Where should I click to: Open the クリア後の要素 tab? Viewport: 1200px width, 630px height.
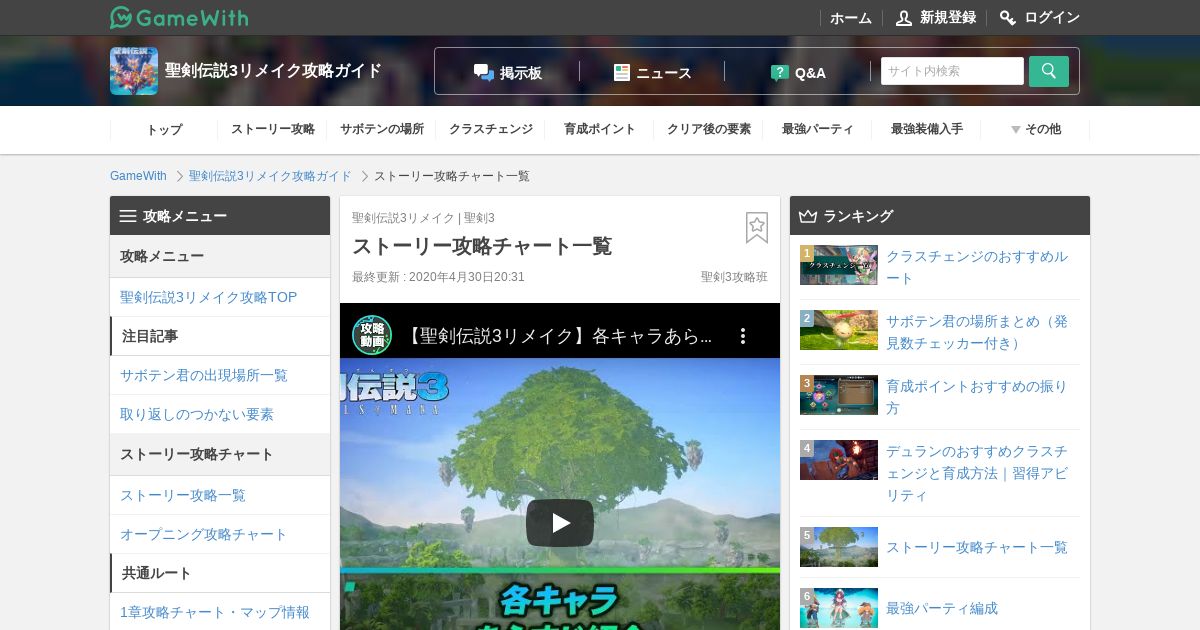click(709, 129)
